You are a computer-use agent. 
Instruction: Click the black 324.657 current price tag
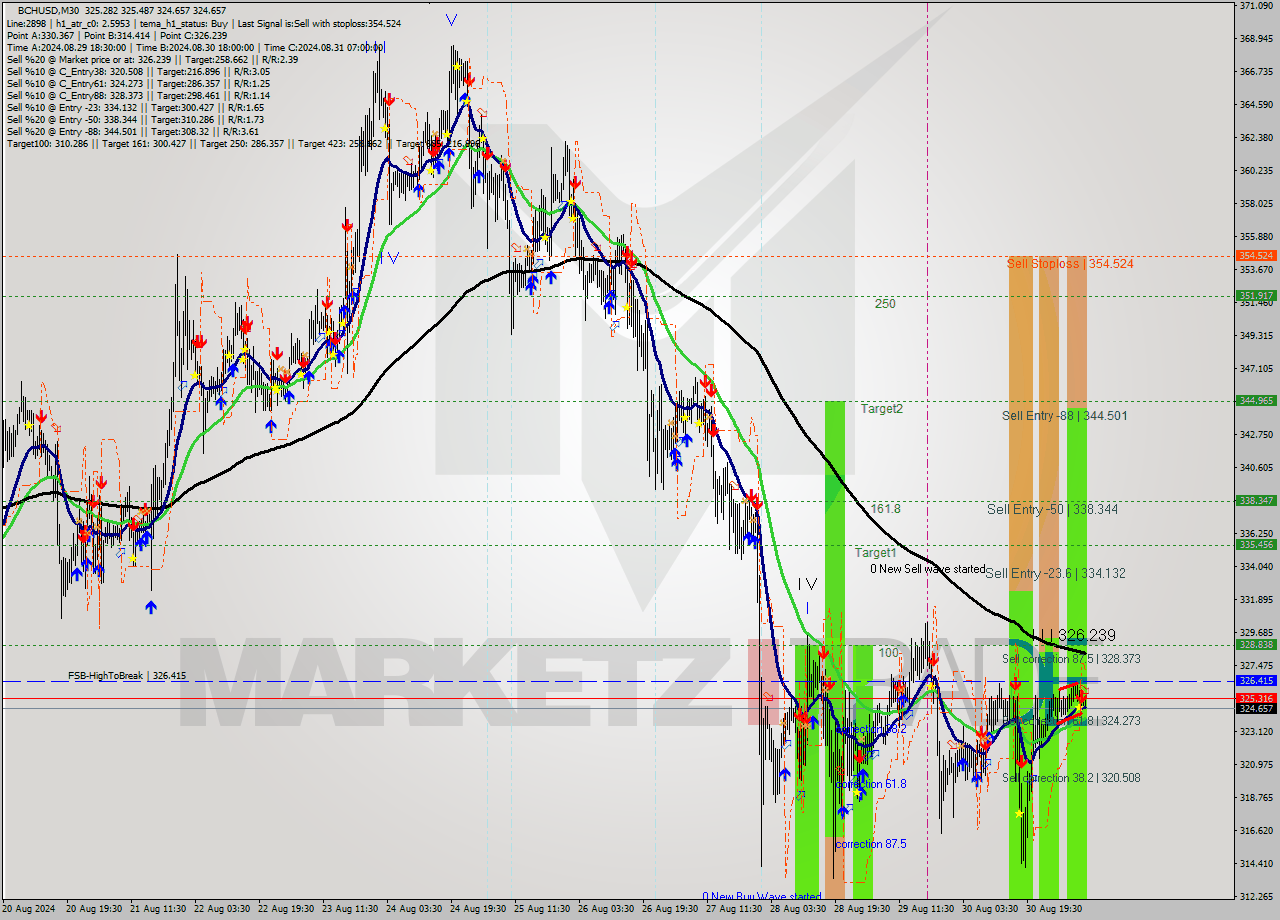(1256, 709)
